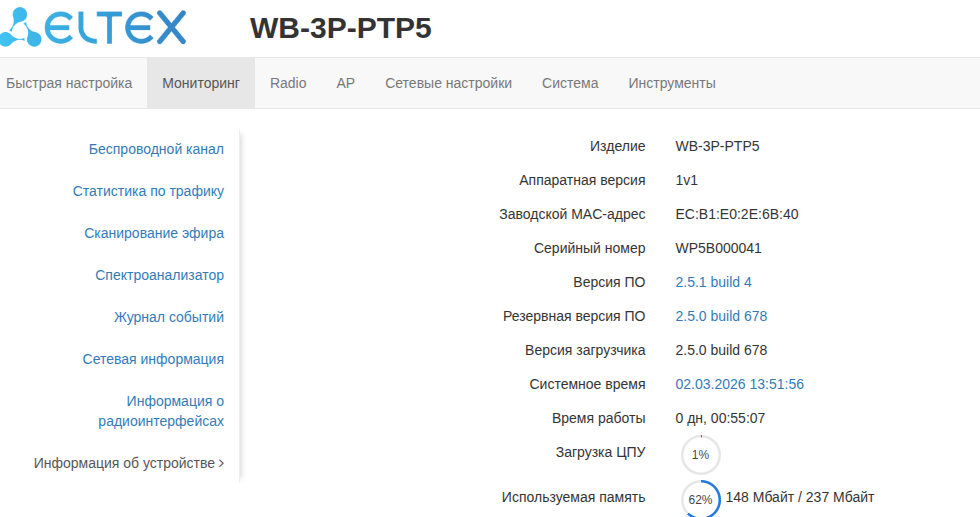Go to Сканирование эфира
Screen dimensions: 980x517
[154, 233]
